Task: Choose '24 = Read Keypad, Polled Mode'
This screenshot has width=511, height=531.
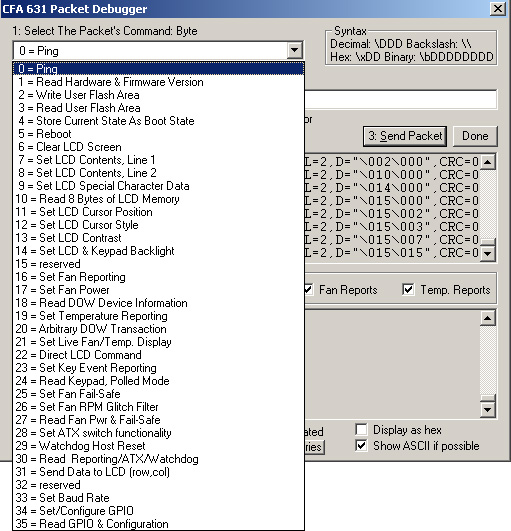Action: point(158,381)
